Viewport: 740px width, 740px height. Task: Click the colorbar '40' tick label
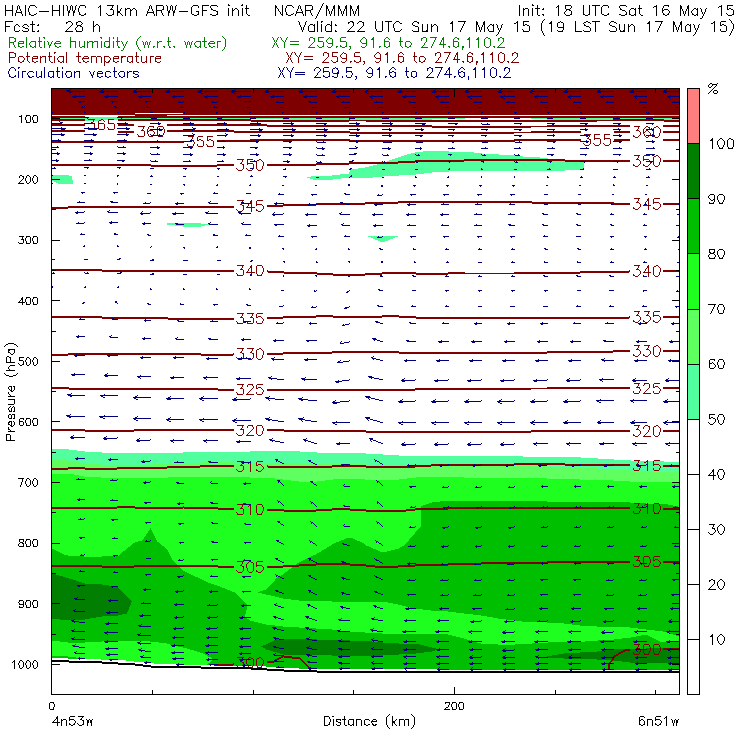click(716, 475)
